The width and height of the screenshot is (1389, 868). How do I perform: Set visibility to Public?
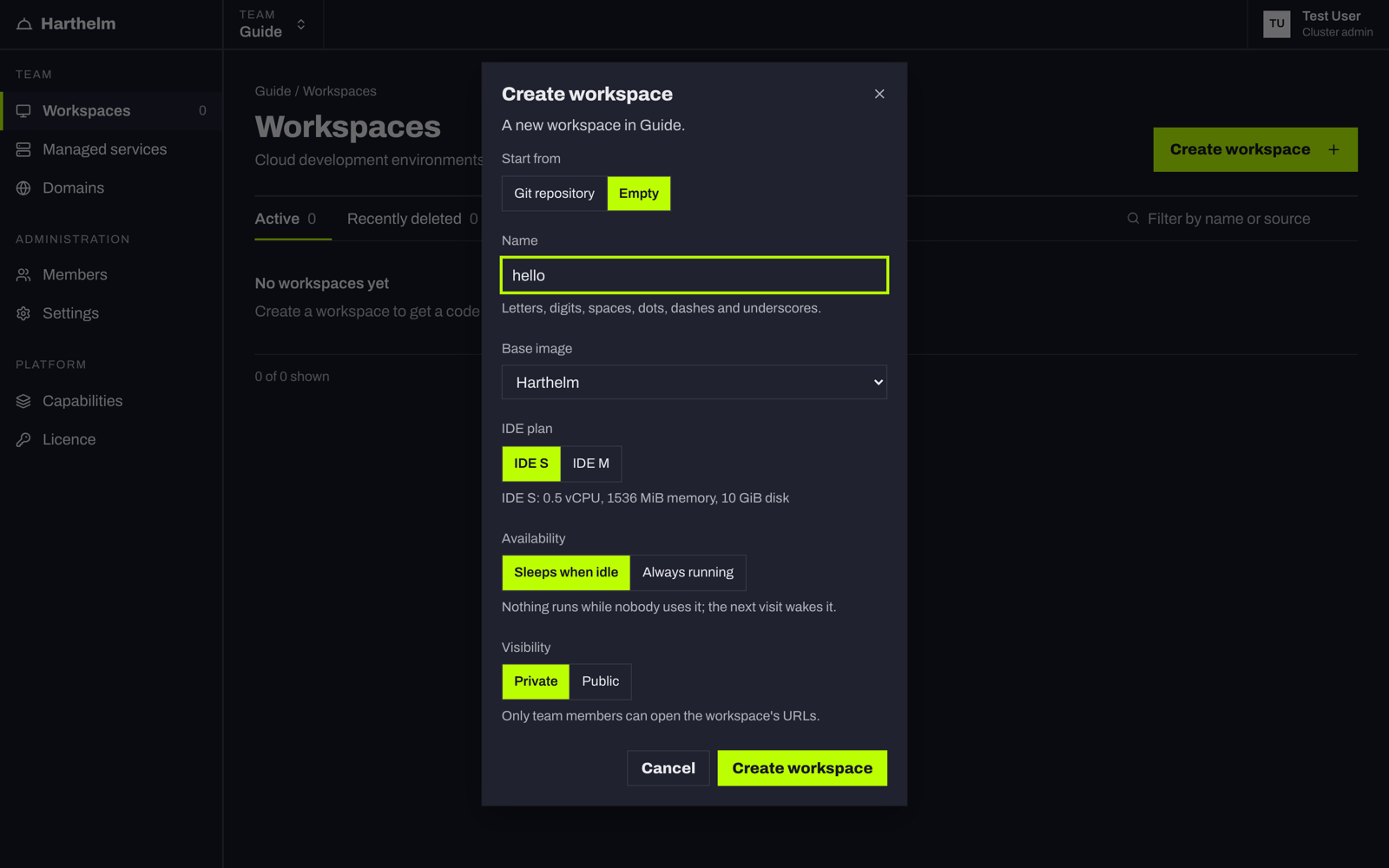click(x=601, y=681)
